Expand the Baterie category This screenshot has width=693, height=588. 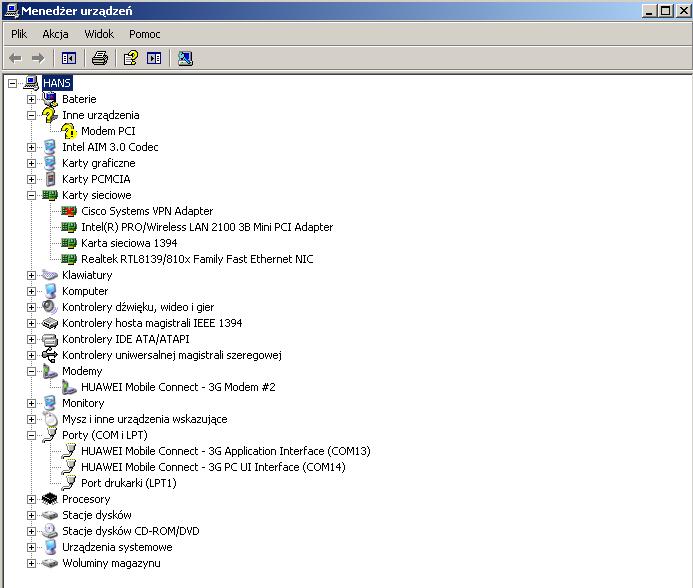click(32, 99)
